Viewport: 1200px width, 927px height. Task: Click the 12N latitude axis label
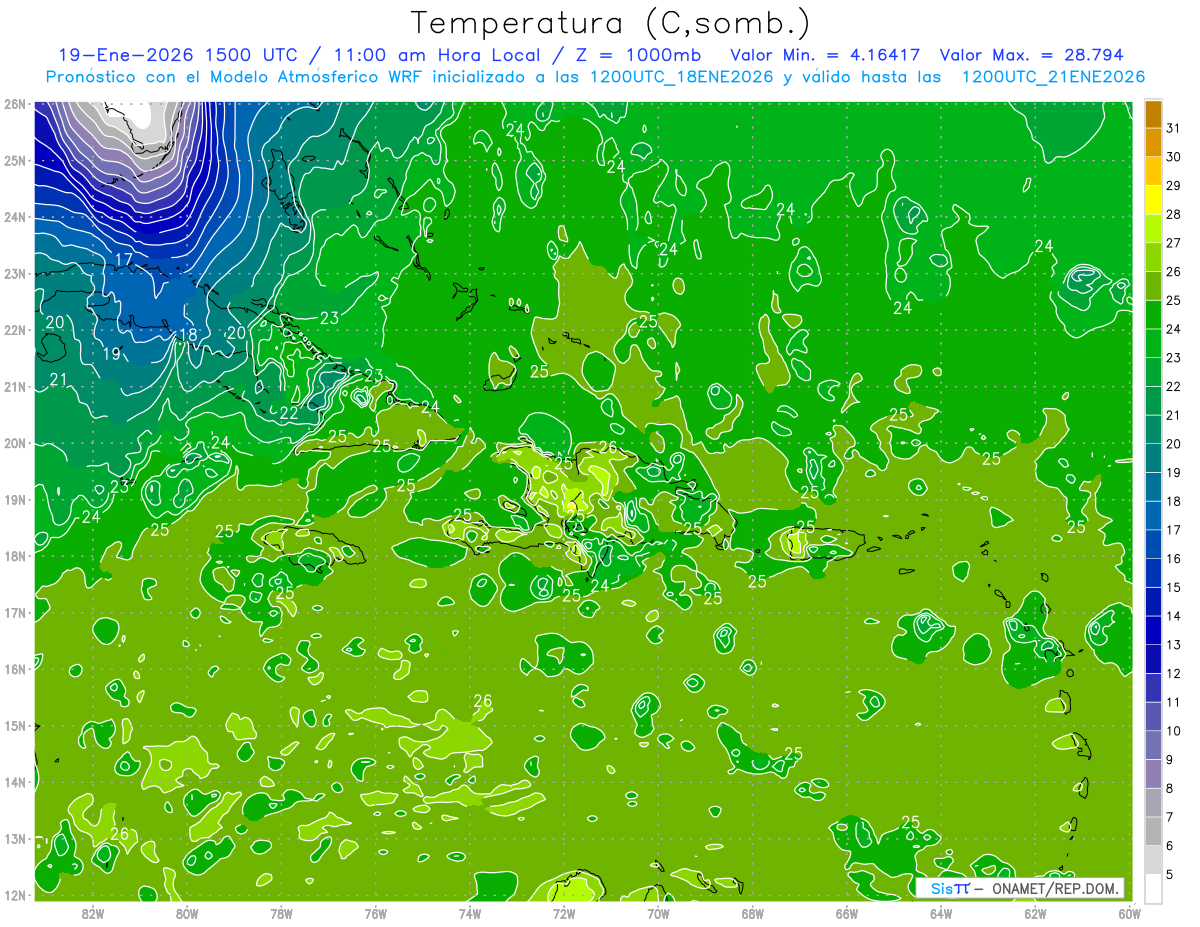click(x=14, y=895)
